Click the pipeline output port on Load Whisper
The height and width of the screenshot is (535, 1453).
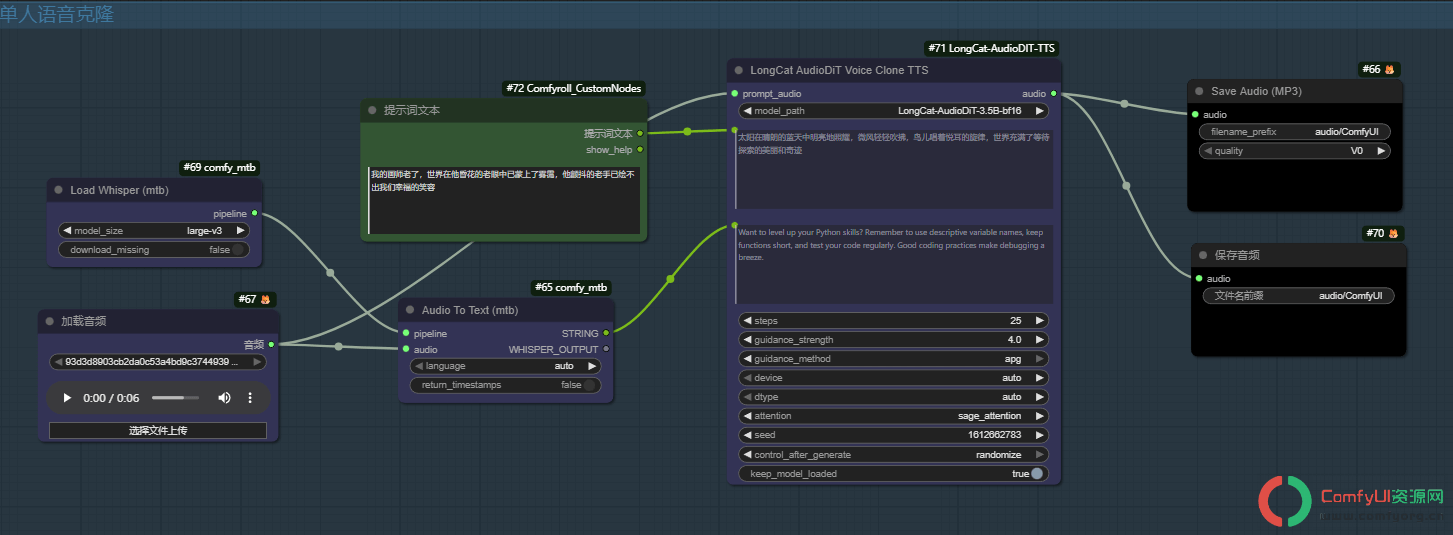point(254,213)
